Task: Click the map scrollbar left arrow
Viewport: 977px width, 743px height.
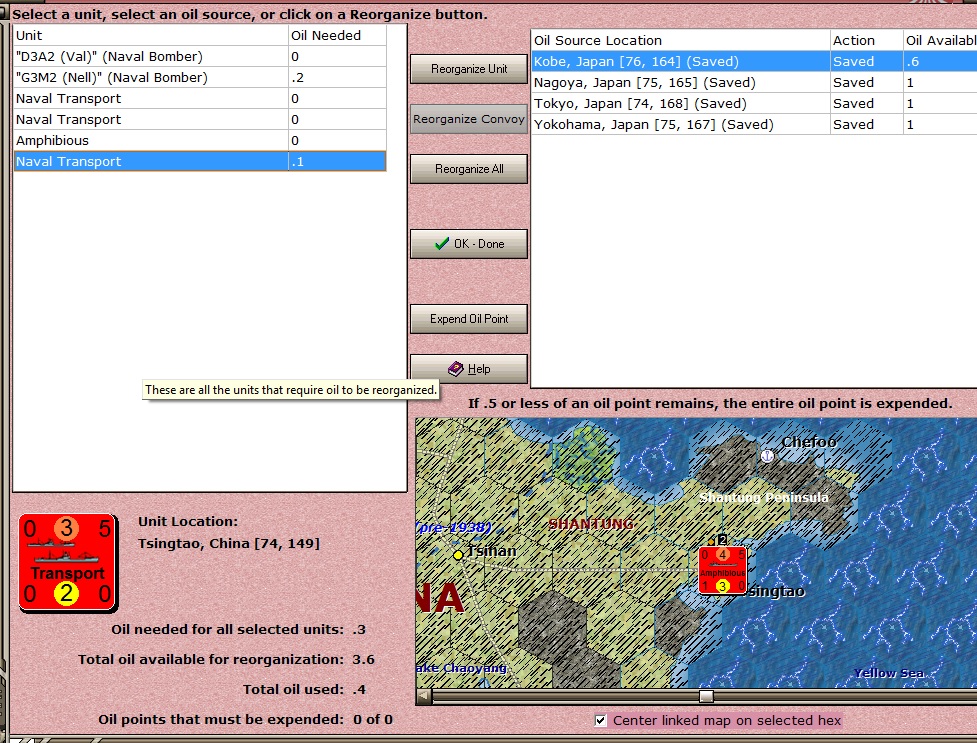Action: click(x=424, y=696)
